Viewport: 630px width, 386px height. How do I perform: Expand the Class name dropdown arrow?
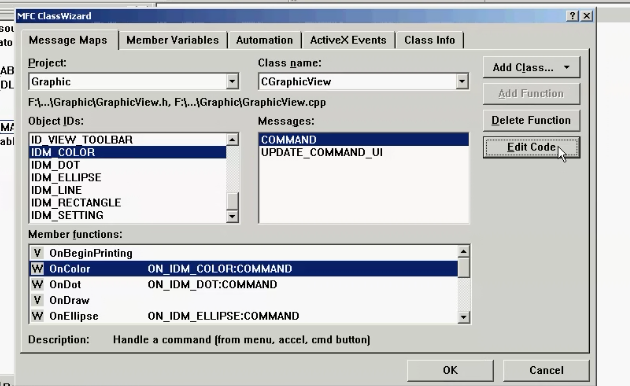pyautogui.click(x=462, y=82)
